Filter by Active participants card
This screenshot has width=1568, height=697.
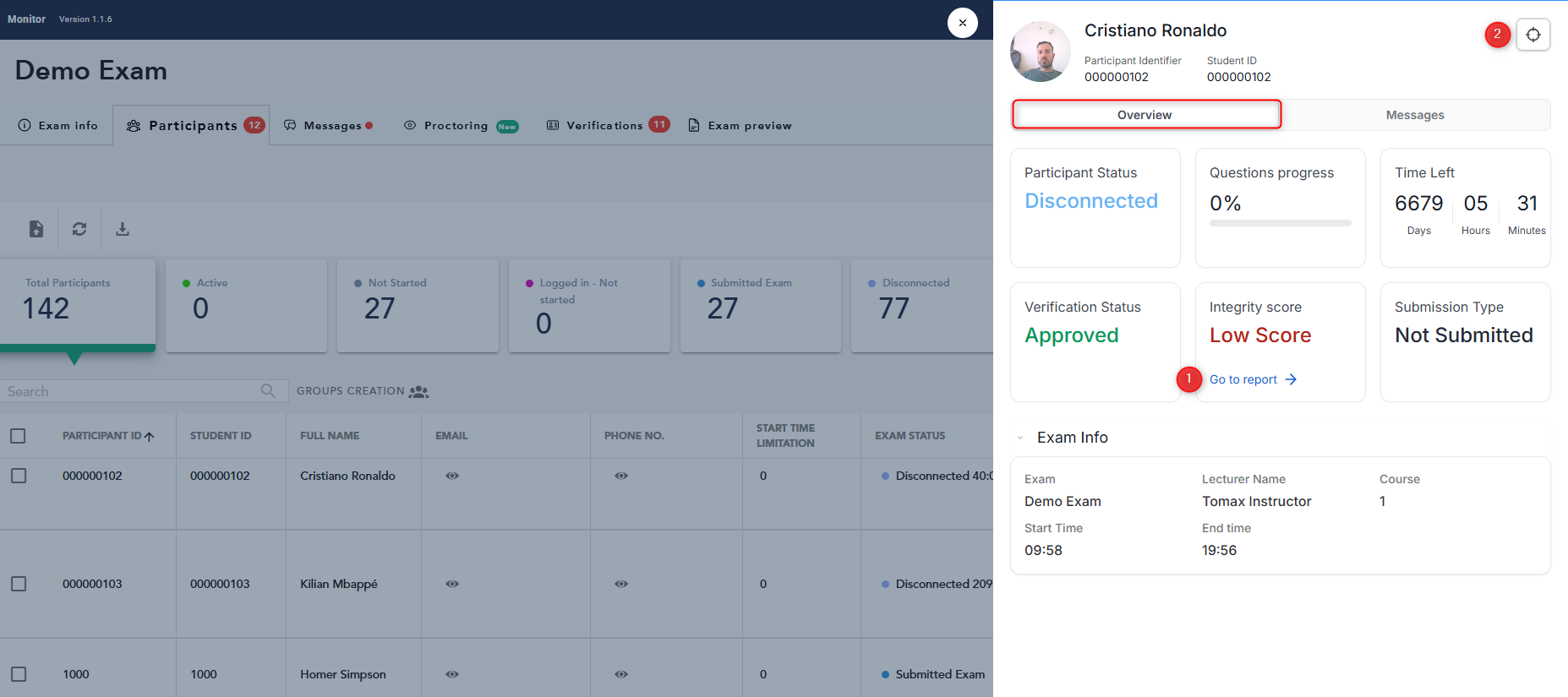pos(246,305)
